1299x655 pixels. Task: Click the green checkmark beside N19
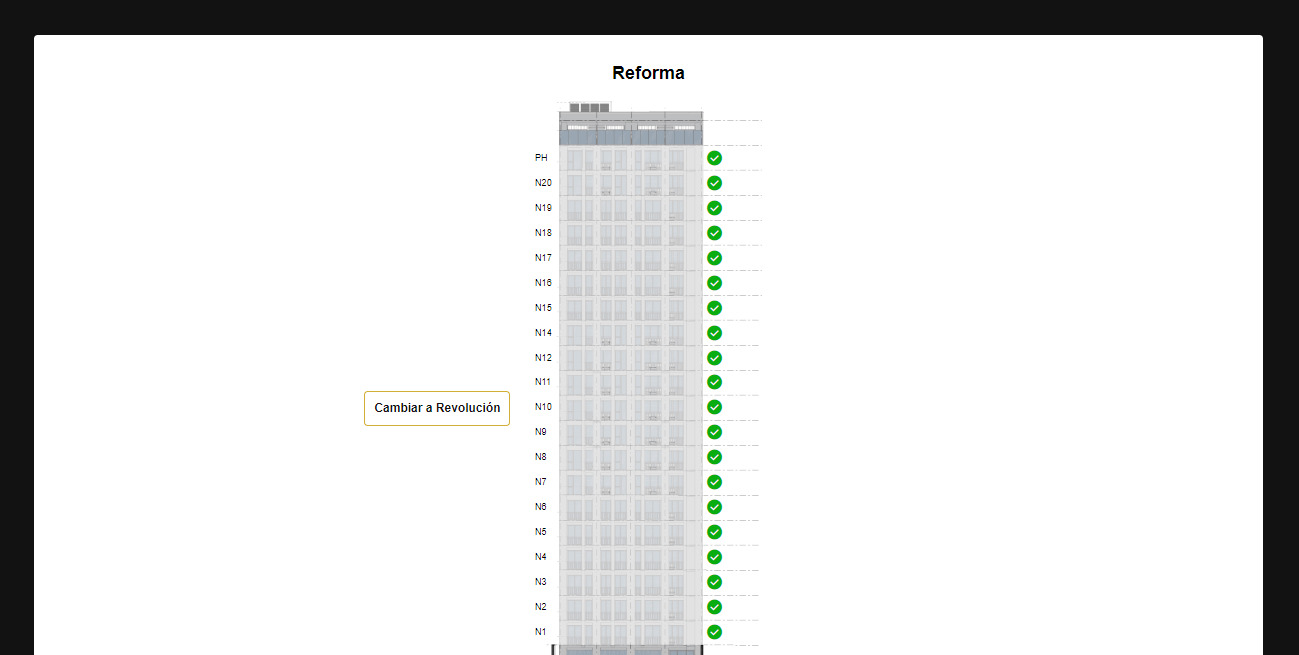(714, 208)
